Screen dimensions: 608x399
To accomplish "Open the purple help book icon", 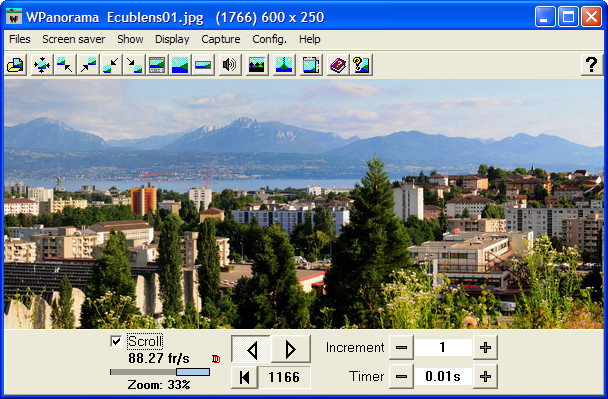I will [x=338, y=65].
